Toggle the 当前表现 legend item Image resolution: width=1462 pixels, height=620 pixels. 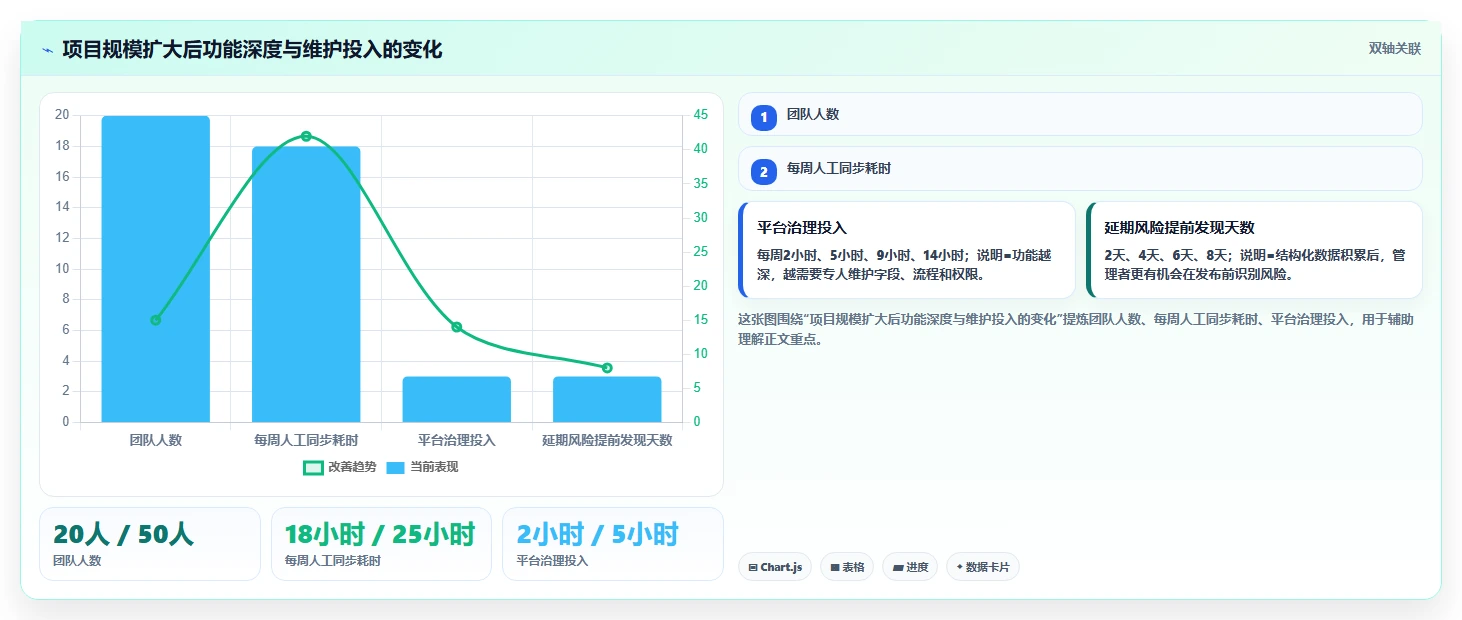point(422,467)
